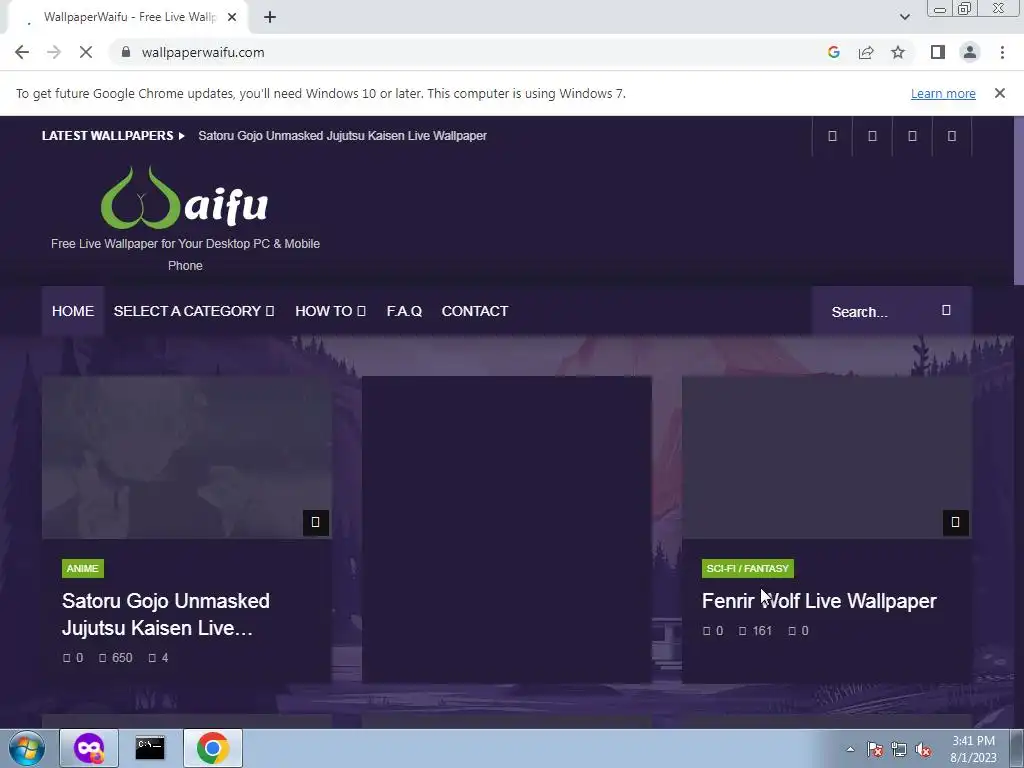Screen dimensions: 1024x768
Task: Open the second top-bar social icon
Action: (872, 136)
